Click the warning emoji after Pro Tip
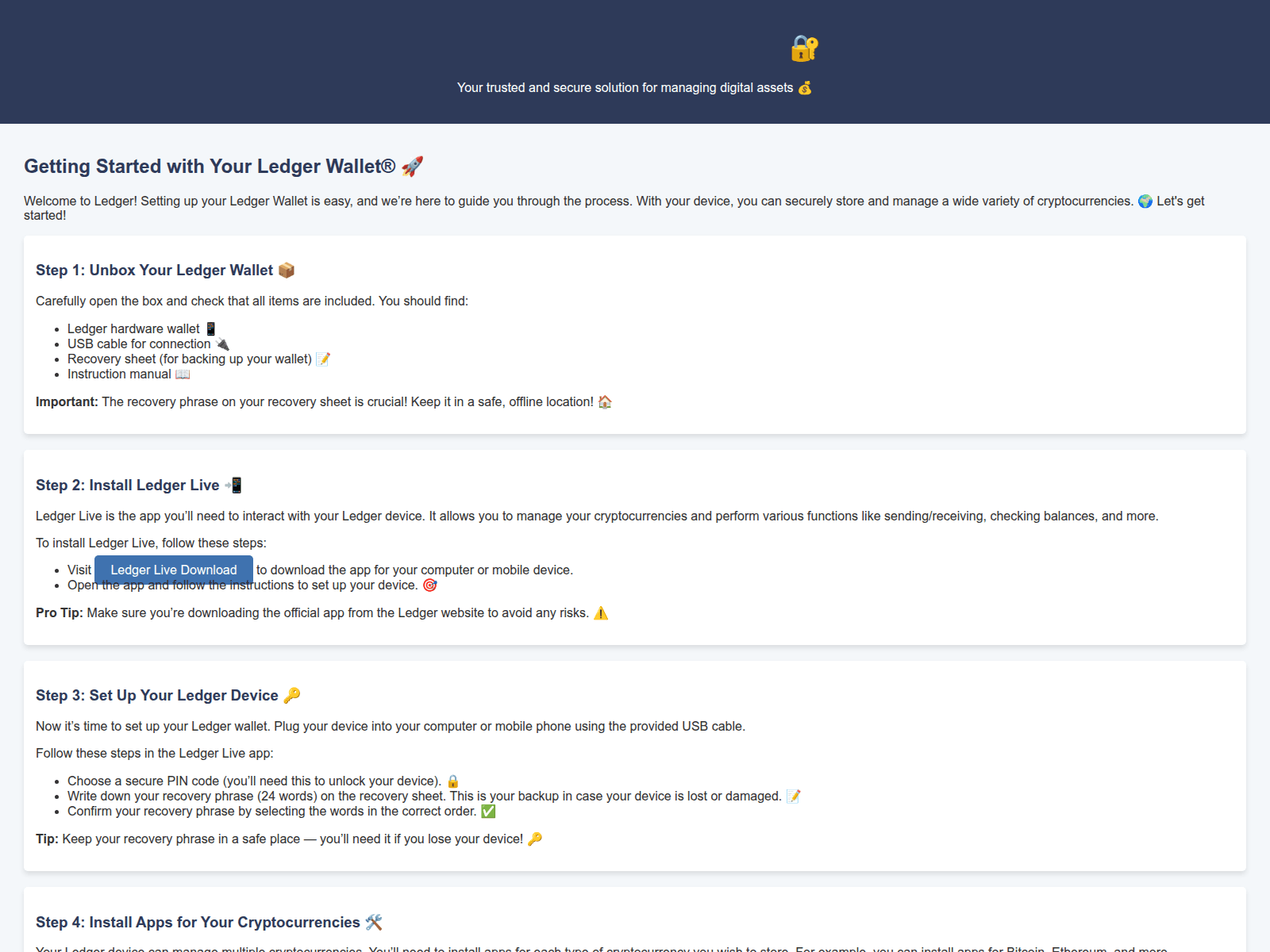The height and width of the screenshot is (952, 1270). [x=601, y=613]
